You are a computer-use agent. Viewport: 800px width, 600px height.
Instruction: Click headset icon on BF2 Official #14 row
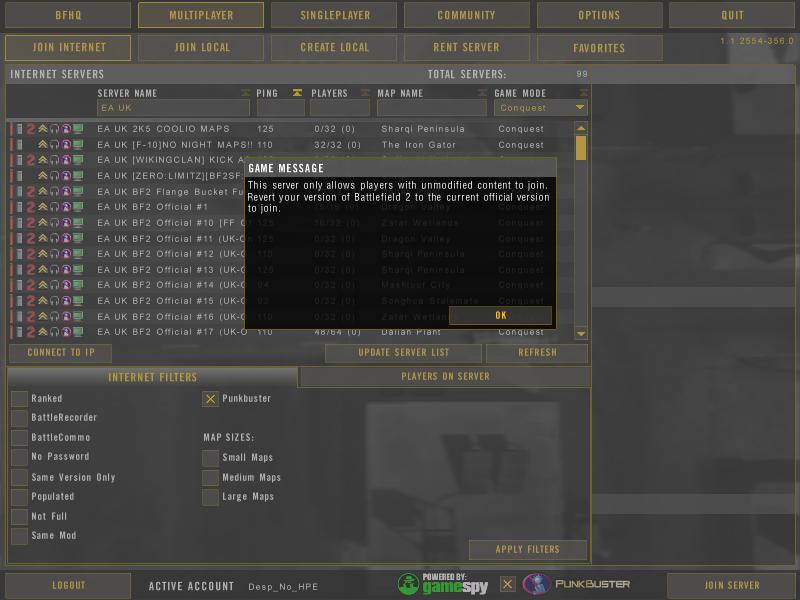click(x=55, y=285)
